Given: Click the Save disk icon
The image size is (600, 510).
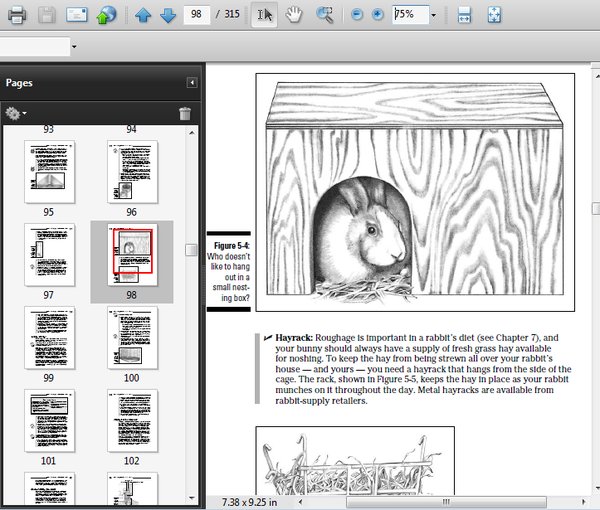Looking at the screenshot, I should click(x=47, y=15).
